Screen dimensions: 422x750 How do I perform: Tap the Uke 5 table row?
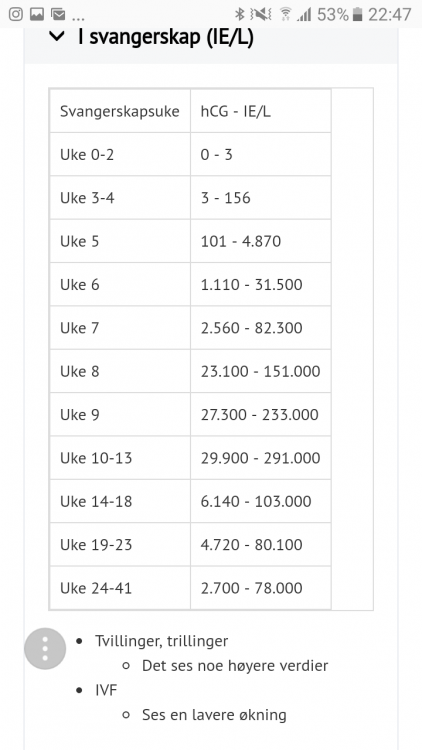pos(190,241)
